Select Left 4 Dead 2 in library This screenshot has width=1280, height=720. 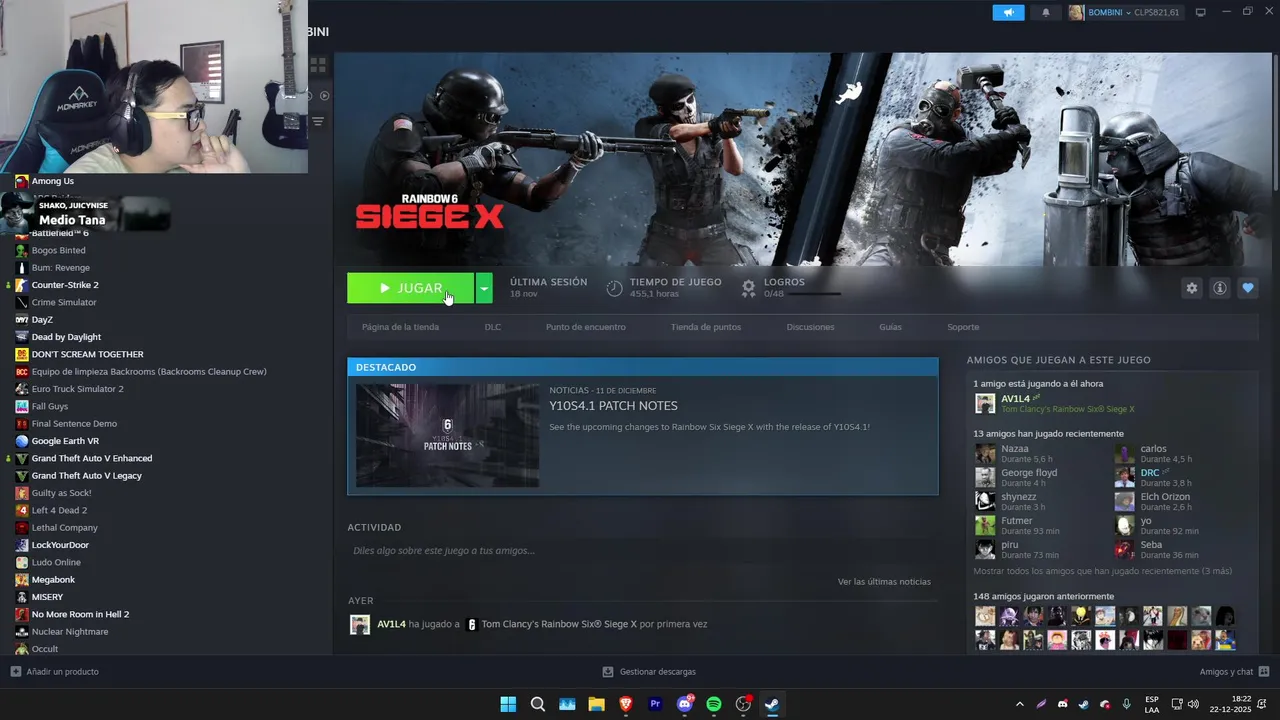click(59, 510)
